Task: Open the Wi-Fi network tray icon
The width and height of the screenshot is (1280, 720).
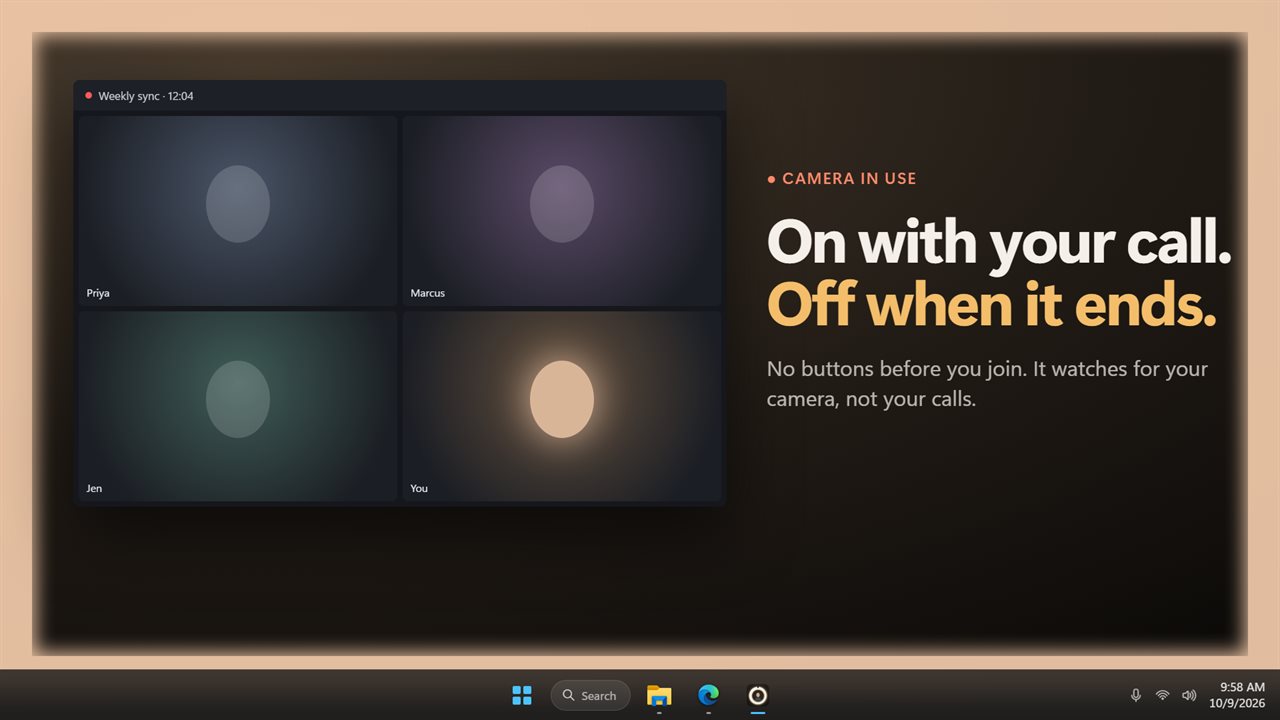Action: click(x=1162, y=695)
